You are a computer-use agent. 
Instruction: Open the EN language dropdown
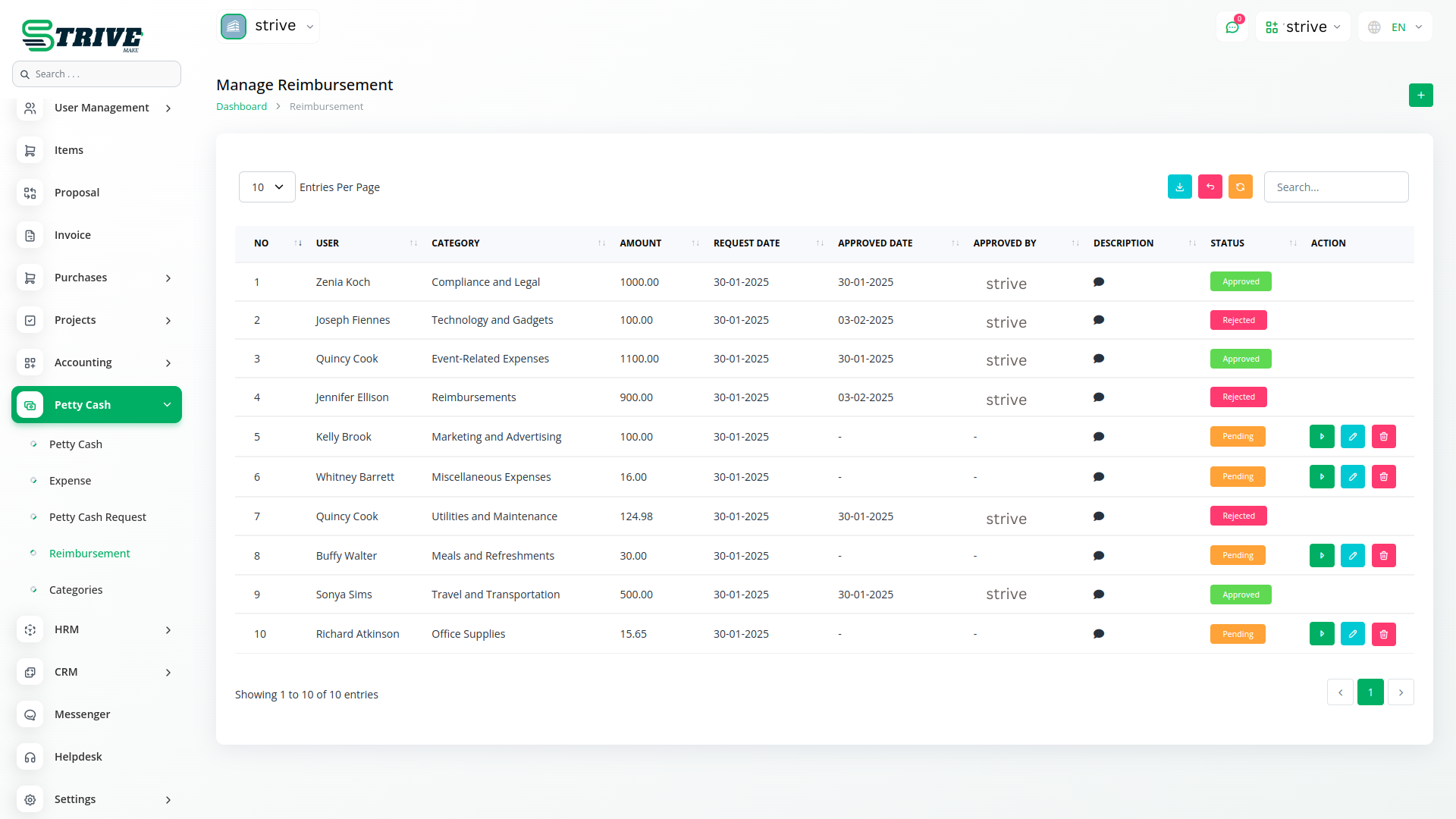[x=1396, y=27]
